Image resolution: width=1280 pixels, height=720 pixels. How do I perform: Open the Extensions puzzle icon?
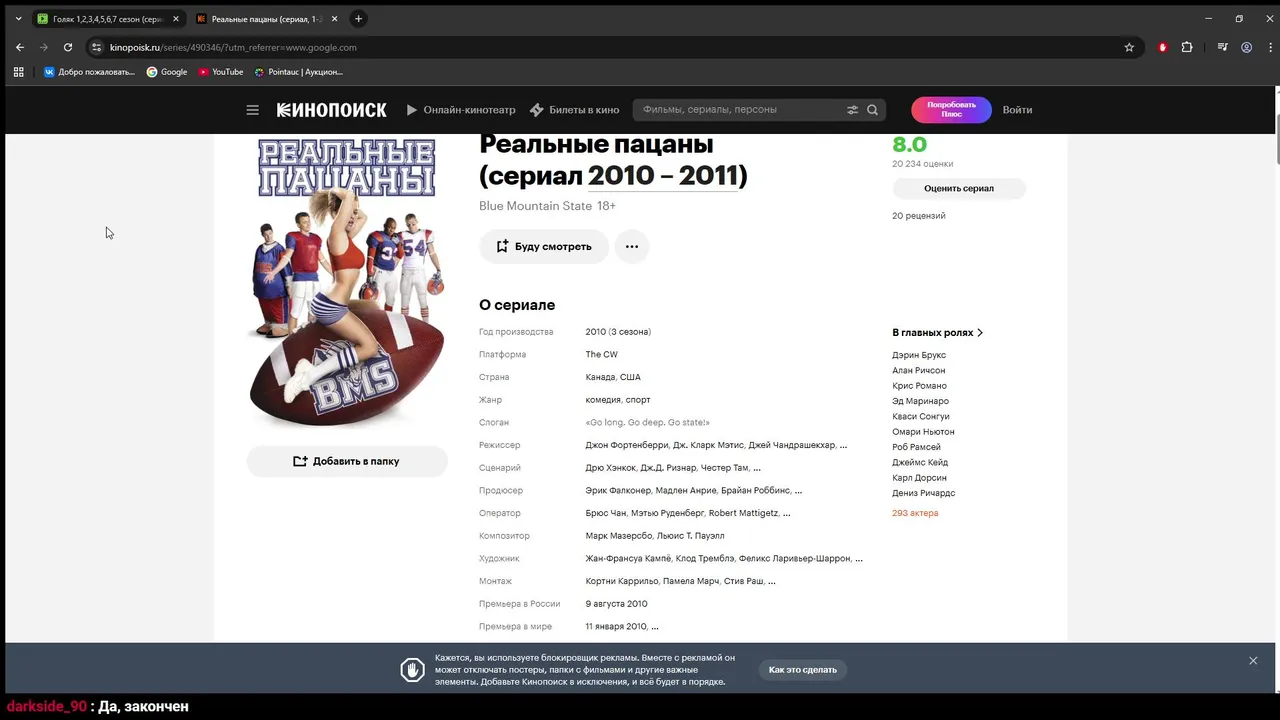[1187, 47]
